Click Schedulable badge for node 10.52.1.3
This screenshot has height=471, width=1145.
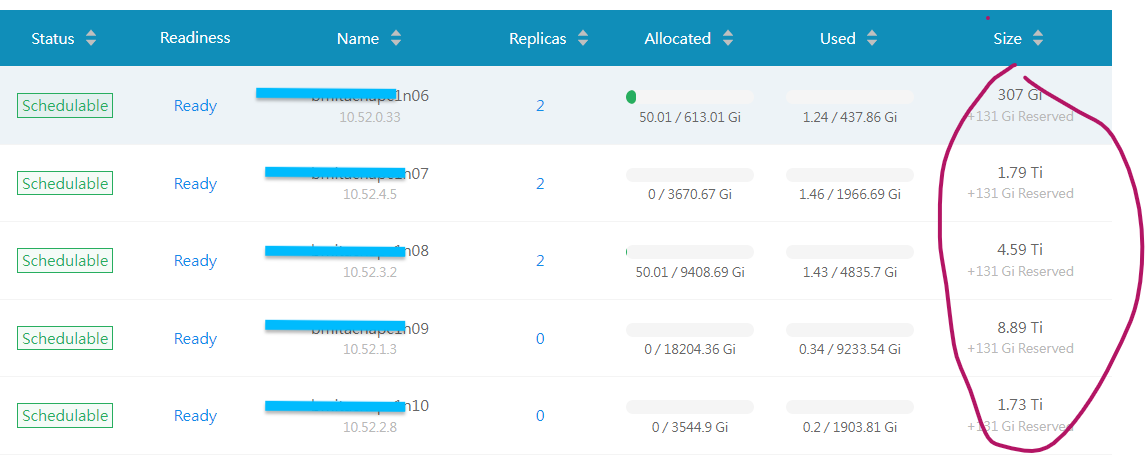tap(65, 338)
